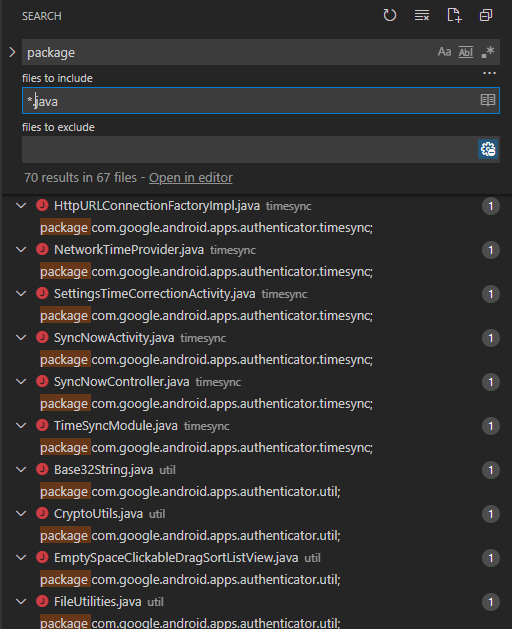Click Java icon of HttpURLConnectionFactoryImpl.java

(42, 205)
